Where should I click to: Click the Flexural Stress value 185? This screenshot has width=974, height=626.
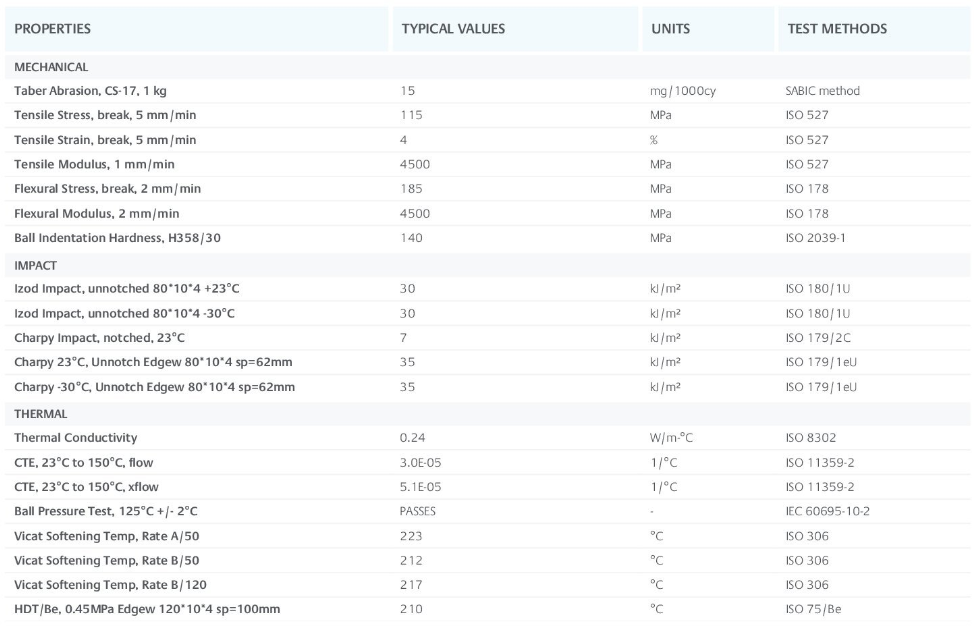[411, 189]
